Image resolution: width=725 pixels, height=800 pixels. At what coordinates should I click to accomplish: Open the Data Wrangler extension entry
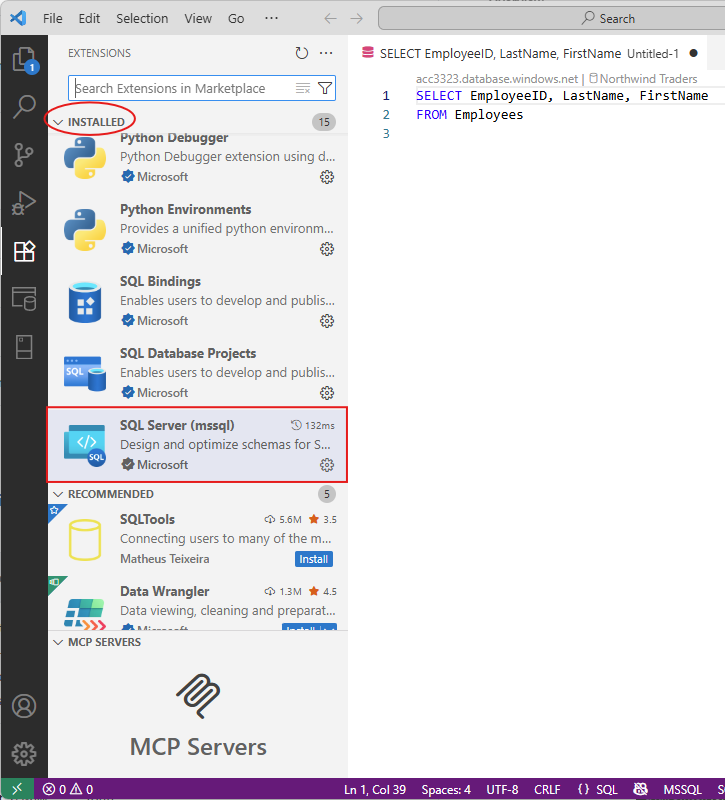[198, 605]
